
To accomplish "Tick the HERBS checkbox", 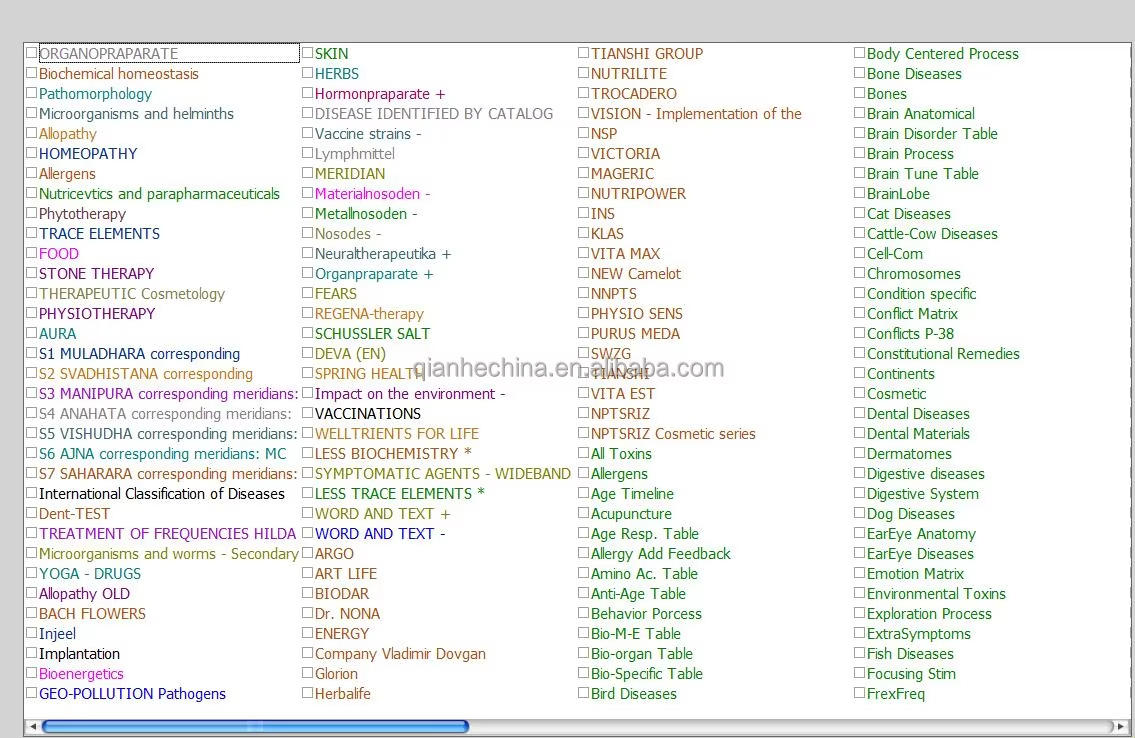I will click(307, 73).
